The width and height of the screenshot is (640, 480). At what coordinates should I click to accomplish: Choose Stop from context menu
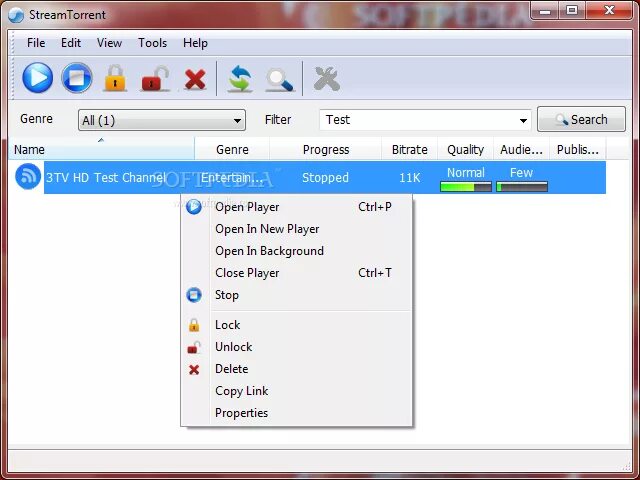click(296, 295)
